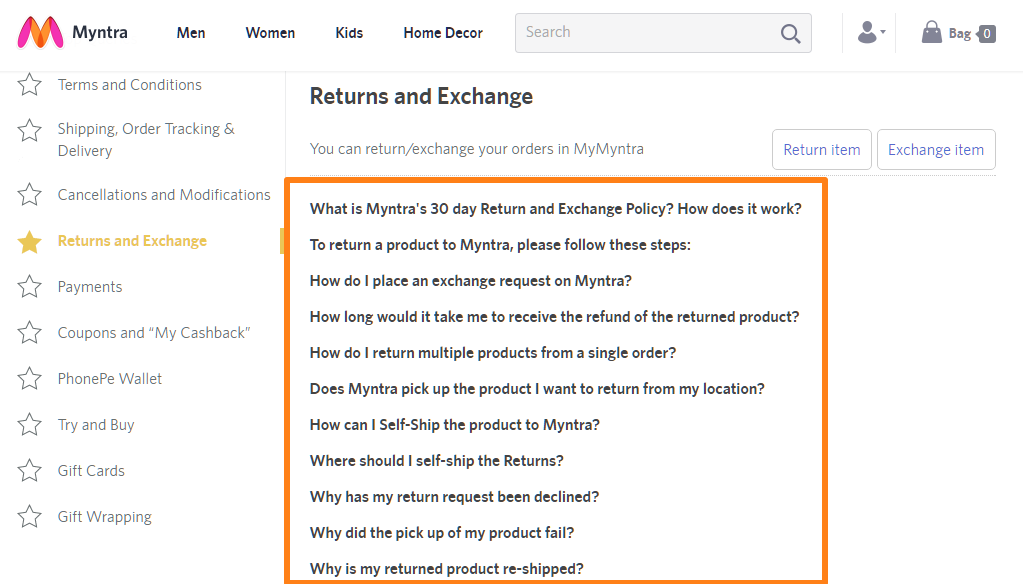
Task: Open PhonePe Wallet help topic
Action: click(110, 378)
